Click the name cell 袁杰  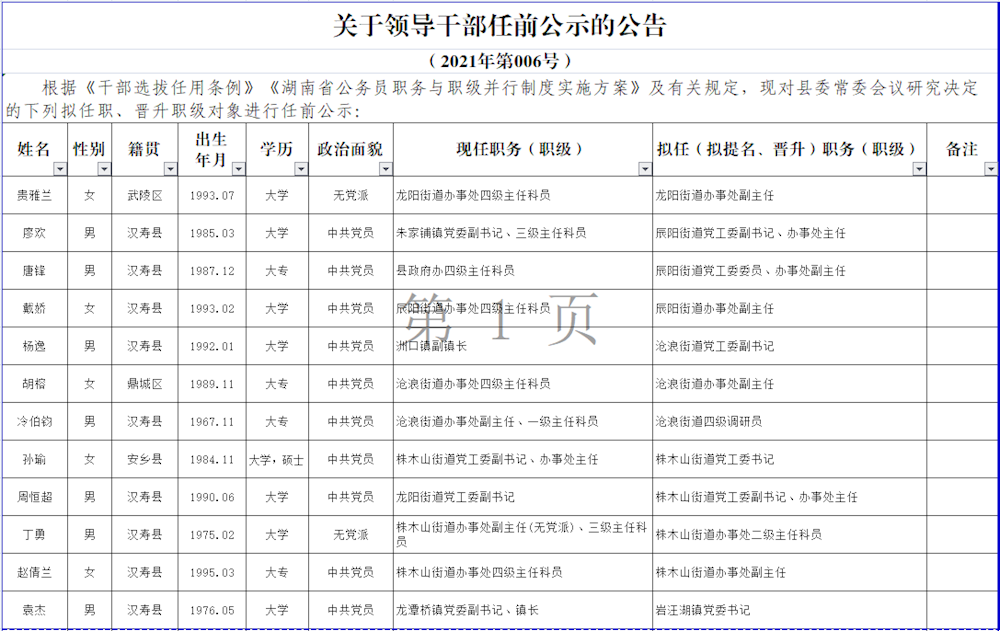click(34, 610)
